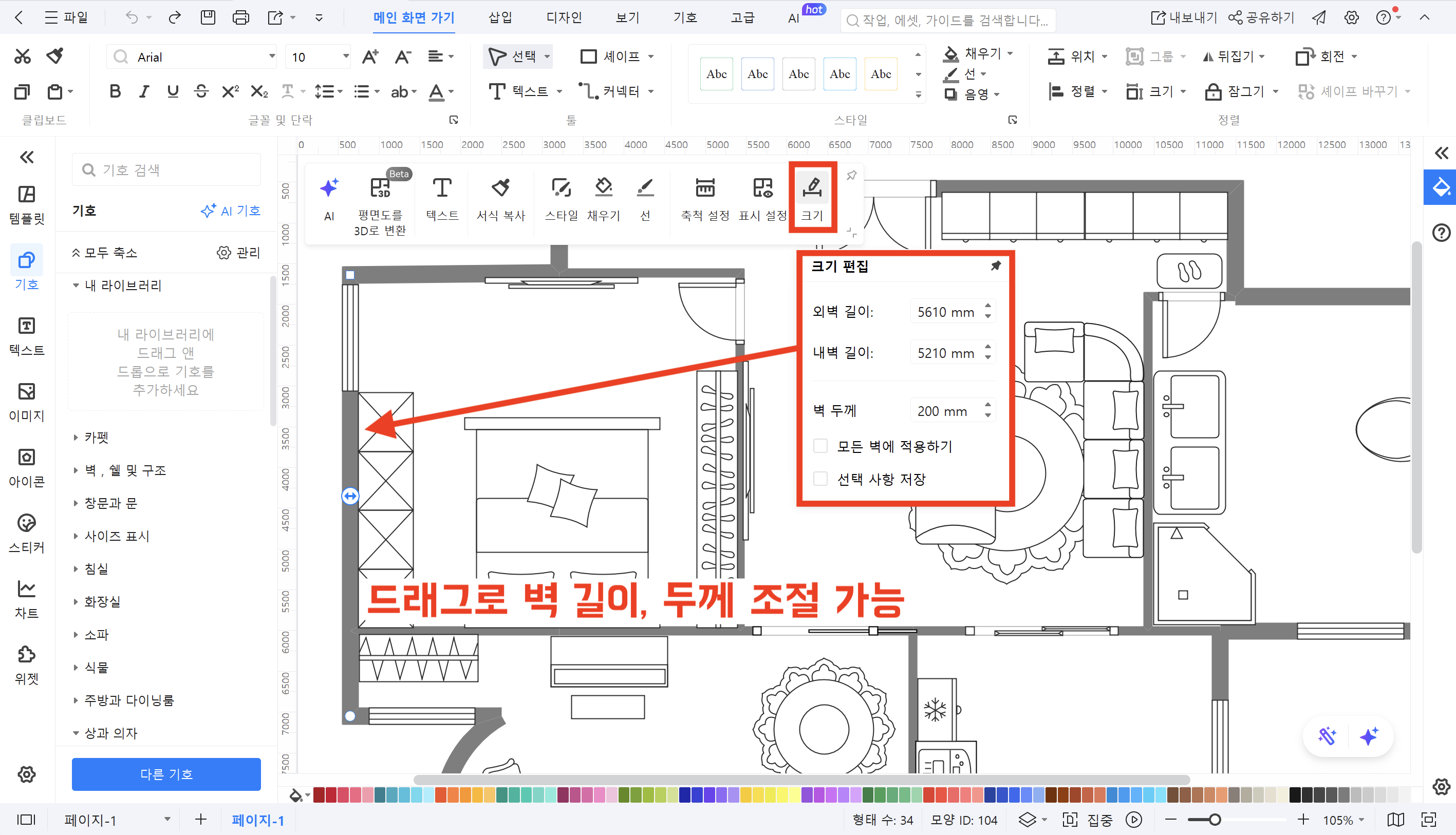
Task: Click the 크기 wall-size editing icon
Action: click(x=813, y=197)
